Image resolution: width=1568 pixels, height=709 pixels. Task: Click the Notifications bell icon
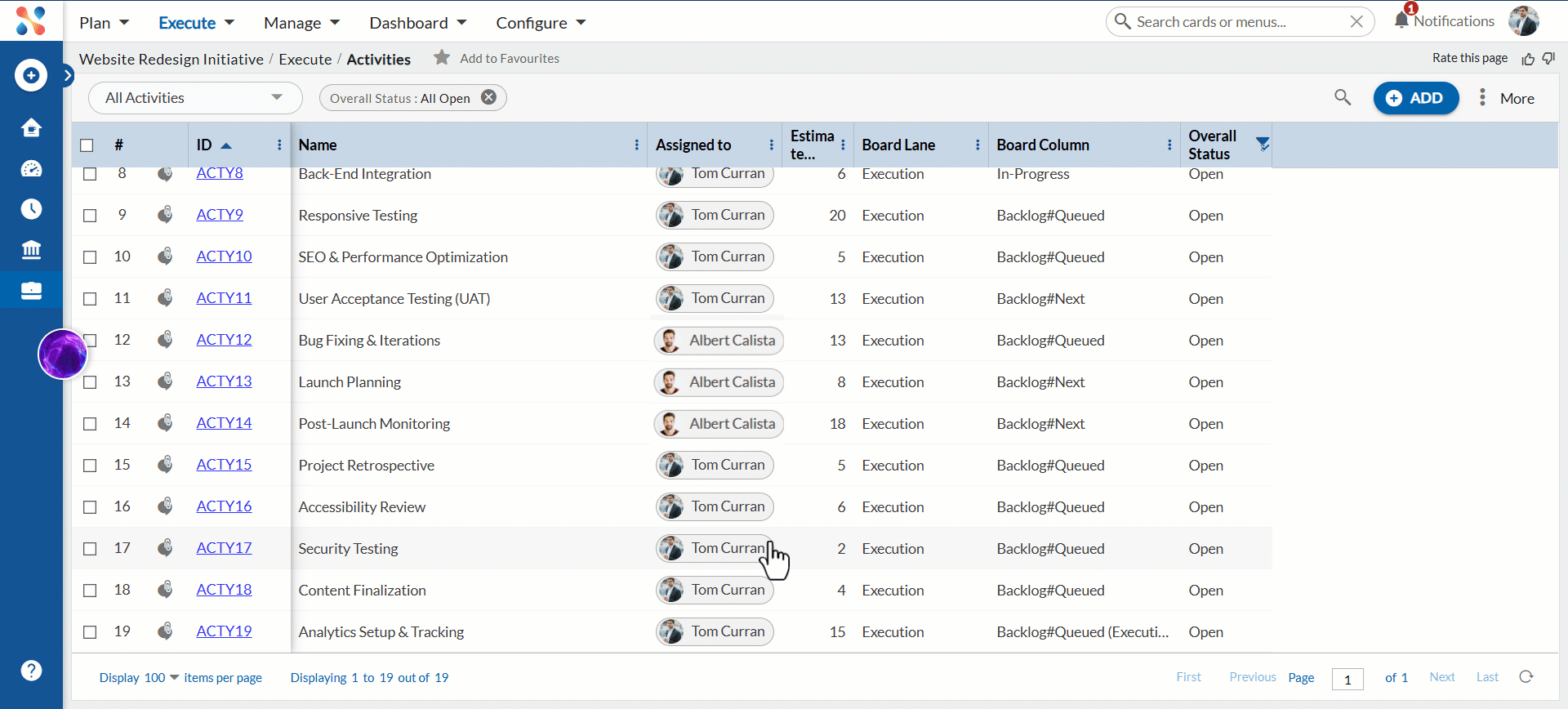(x=1401, y=20)
